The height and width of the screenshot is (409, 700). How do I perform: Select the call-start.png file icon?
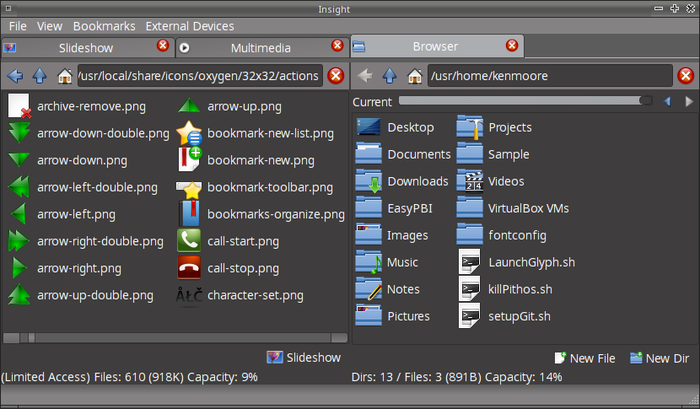coord(190,241)
